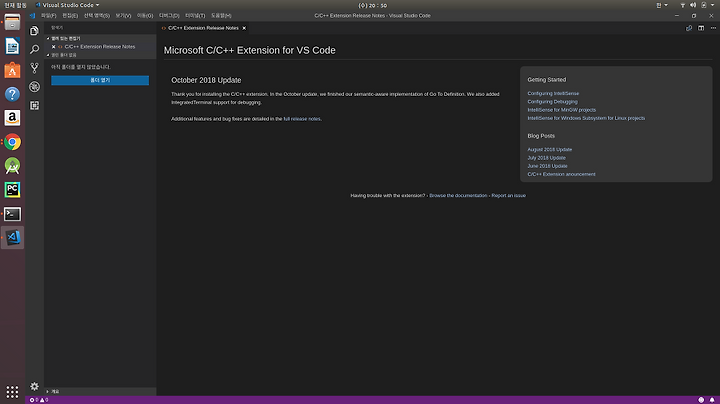Open C/C++ Extension announcement link
The width and height of the screenshot is (720, 404).
(x=561, y=174)
